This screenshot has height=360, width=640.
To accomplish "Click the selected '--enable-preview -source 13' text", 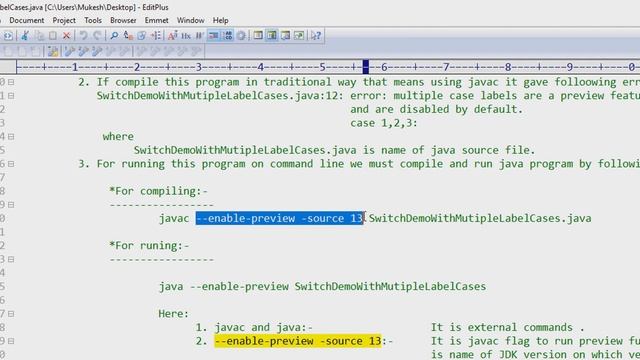I will 279,218.
